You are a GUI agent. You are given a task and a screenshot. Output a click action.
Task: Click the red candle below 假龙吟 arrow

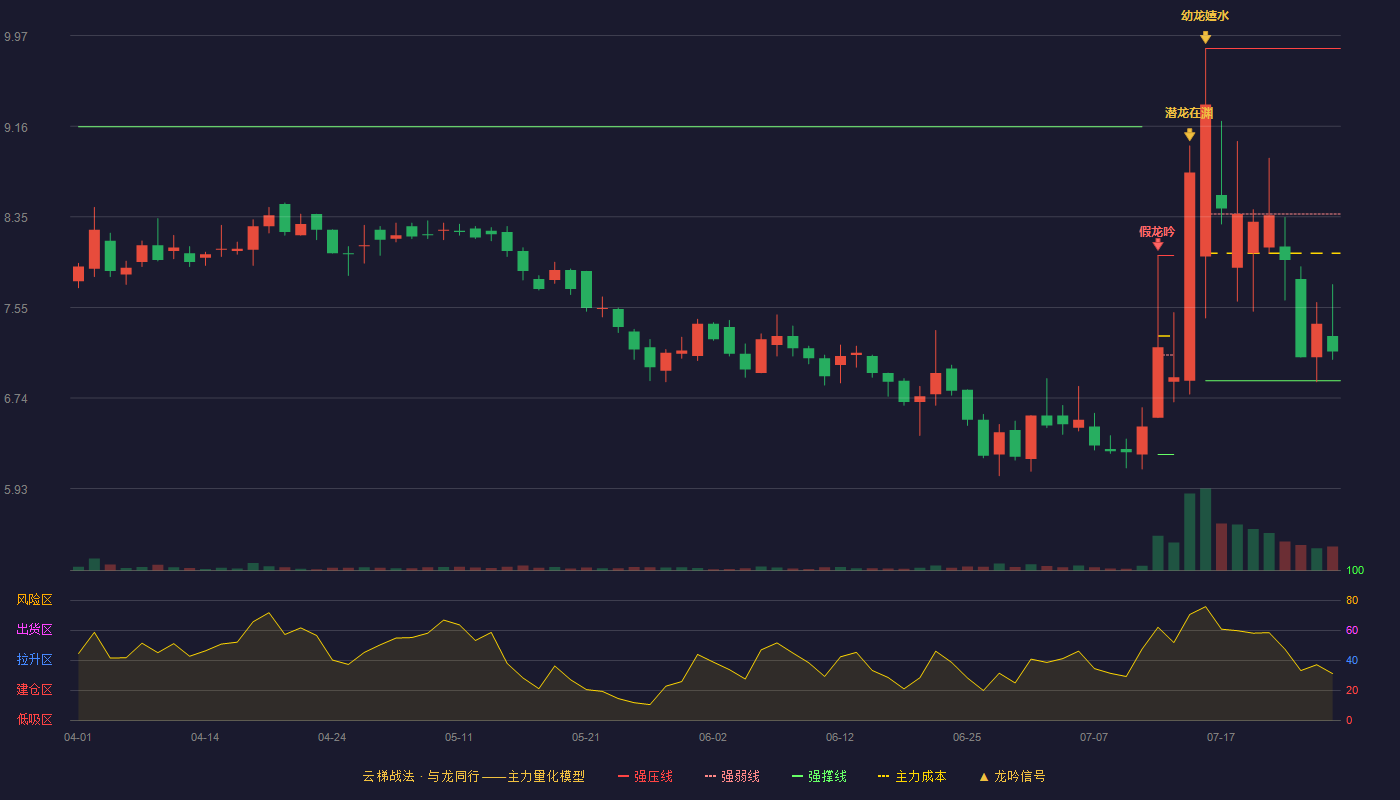click(1157, 382)
